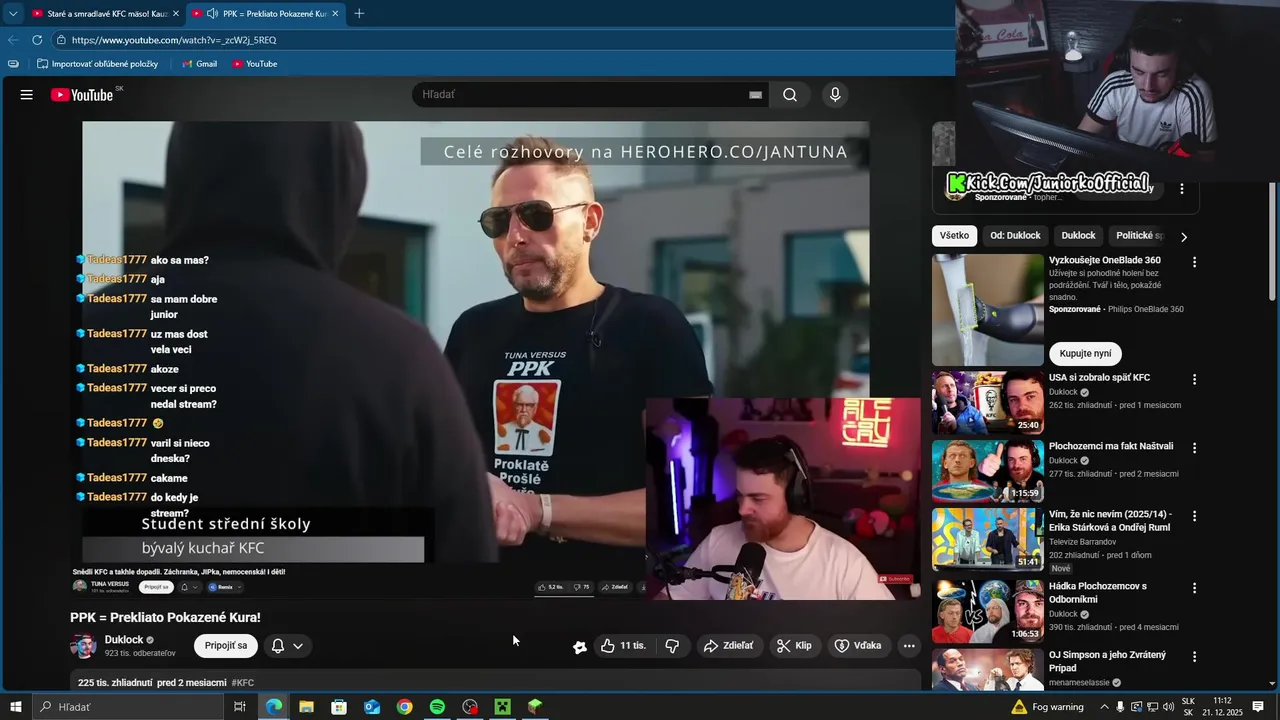Open the Duklock channel name link

(x=124, y=640)
